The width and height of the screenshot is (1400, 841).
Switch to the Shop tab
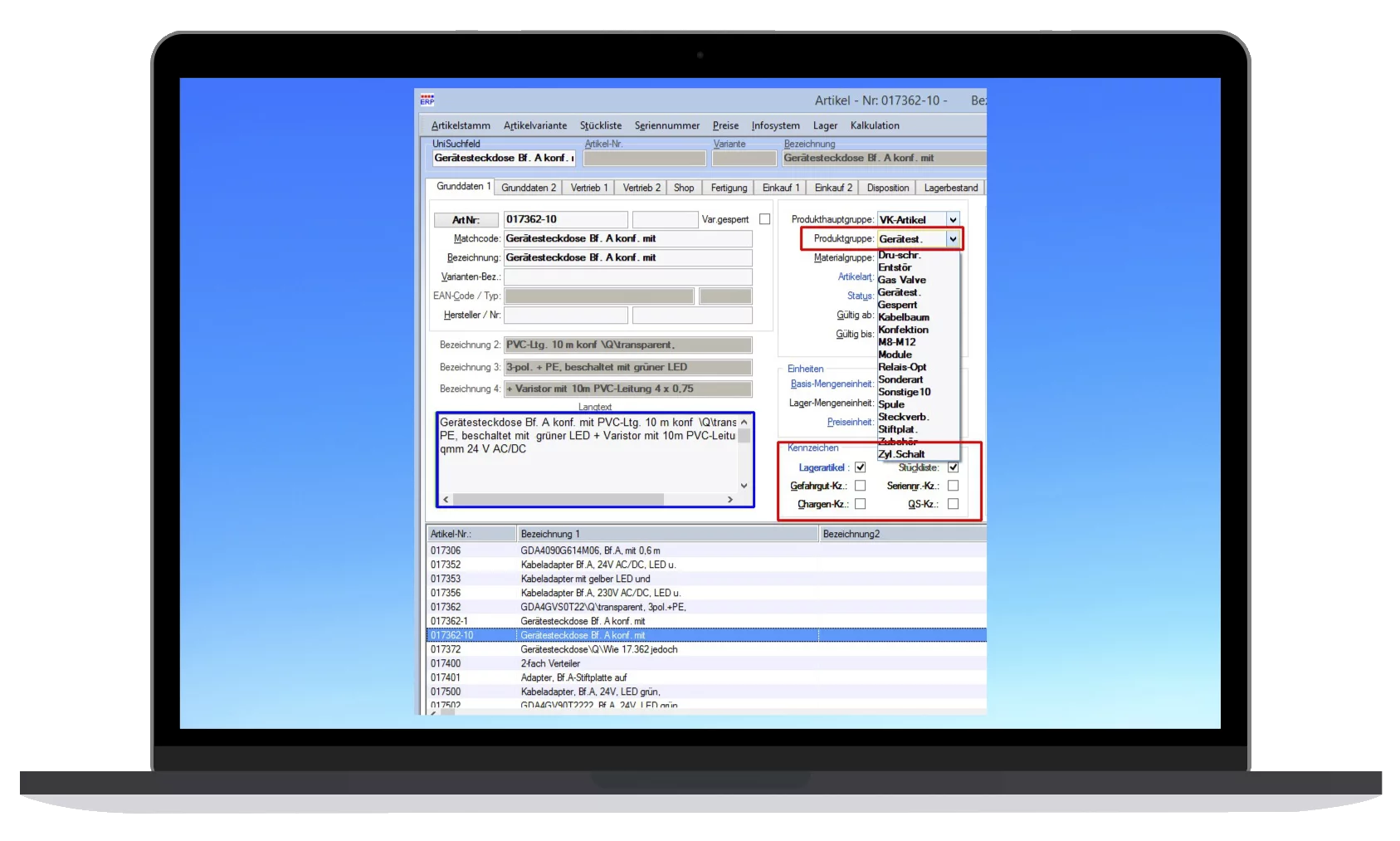[684, 188]
